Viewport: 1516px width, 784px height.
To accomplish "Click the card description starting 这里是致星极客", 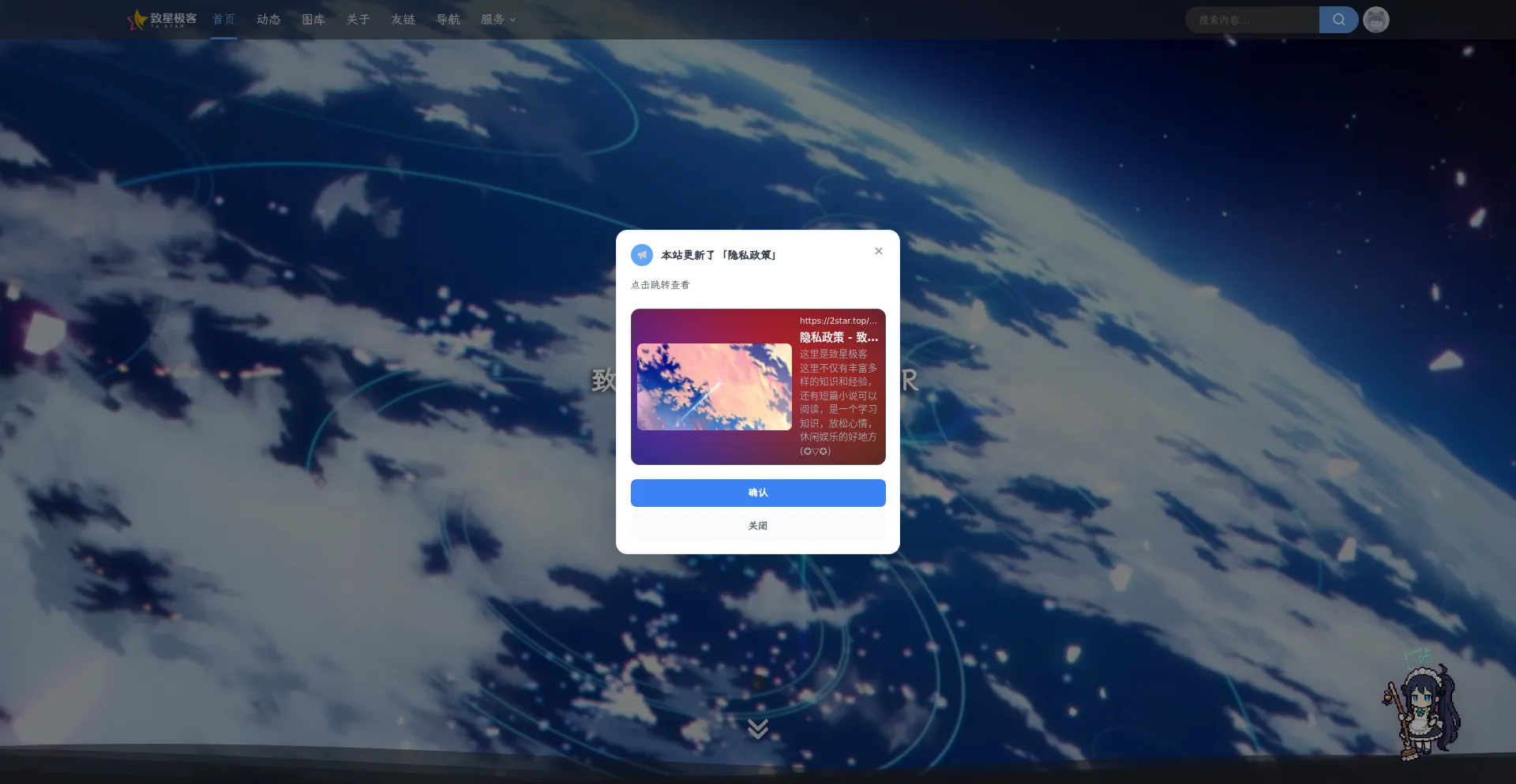I will click(839, 403).
